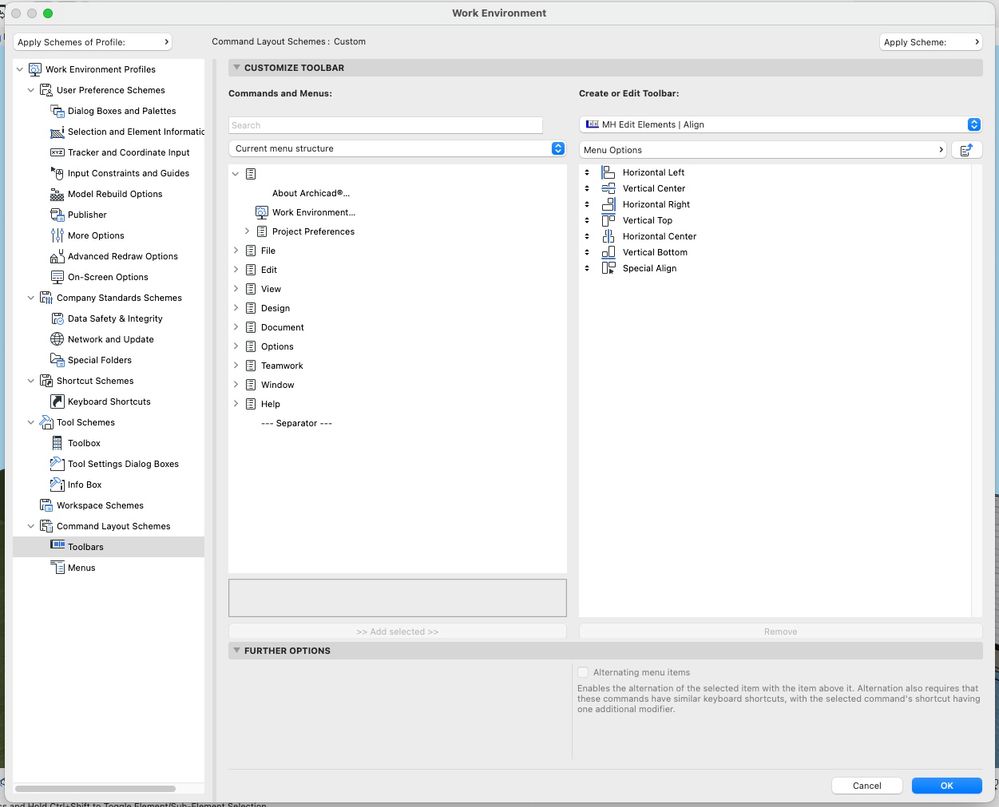This screenshot has width=999, height=807.
Task: Open the Menus settings page
Action: (82, 568)
